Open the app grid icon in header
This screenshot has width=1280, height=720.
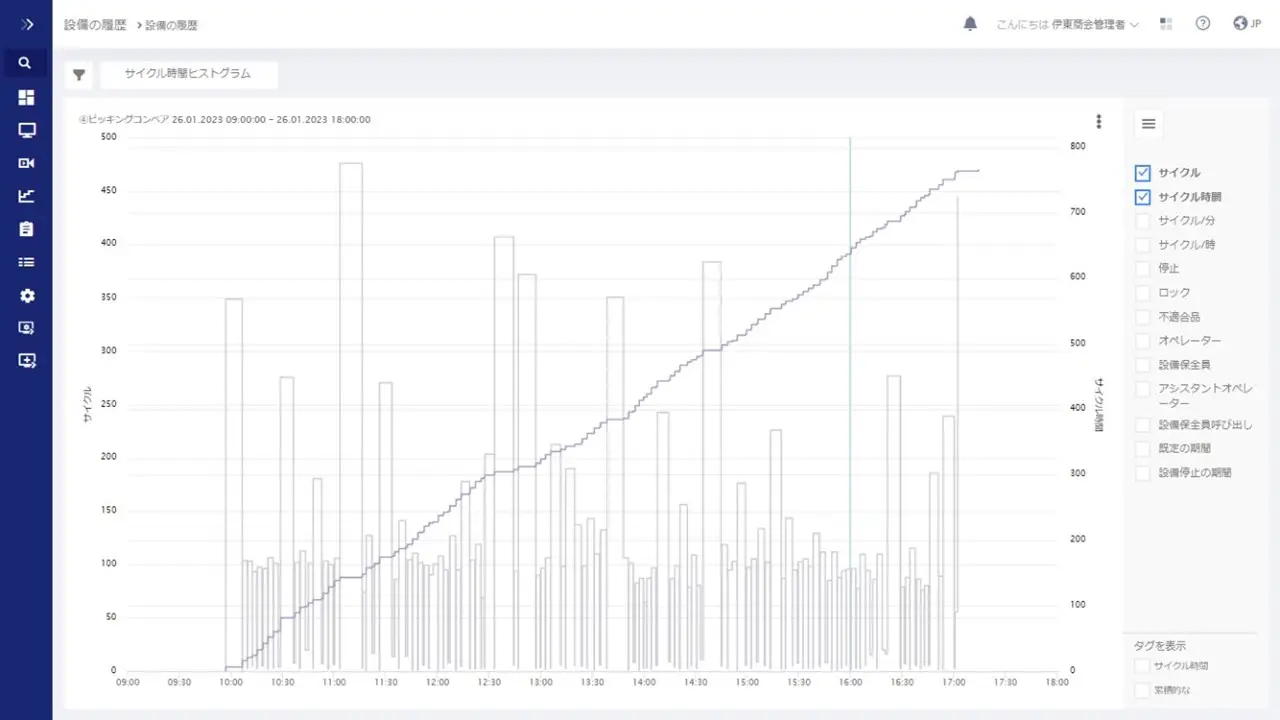[1166, 24]
